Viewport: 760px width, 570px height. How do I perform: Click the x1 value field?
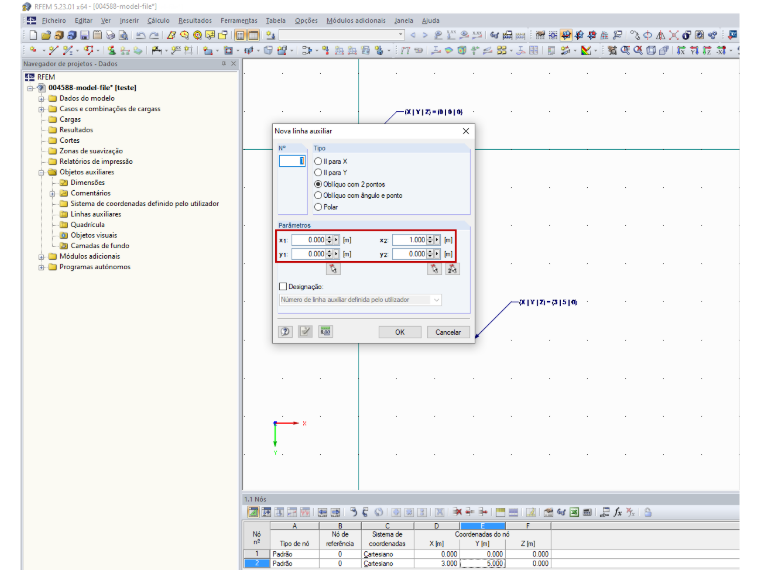(309, 240)
